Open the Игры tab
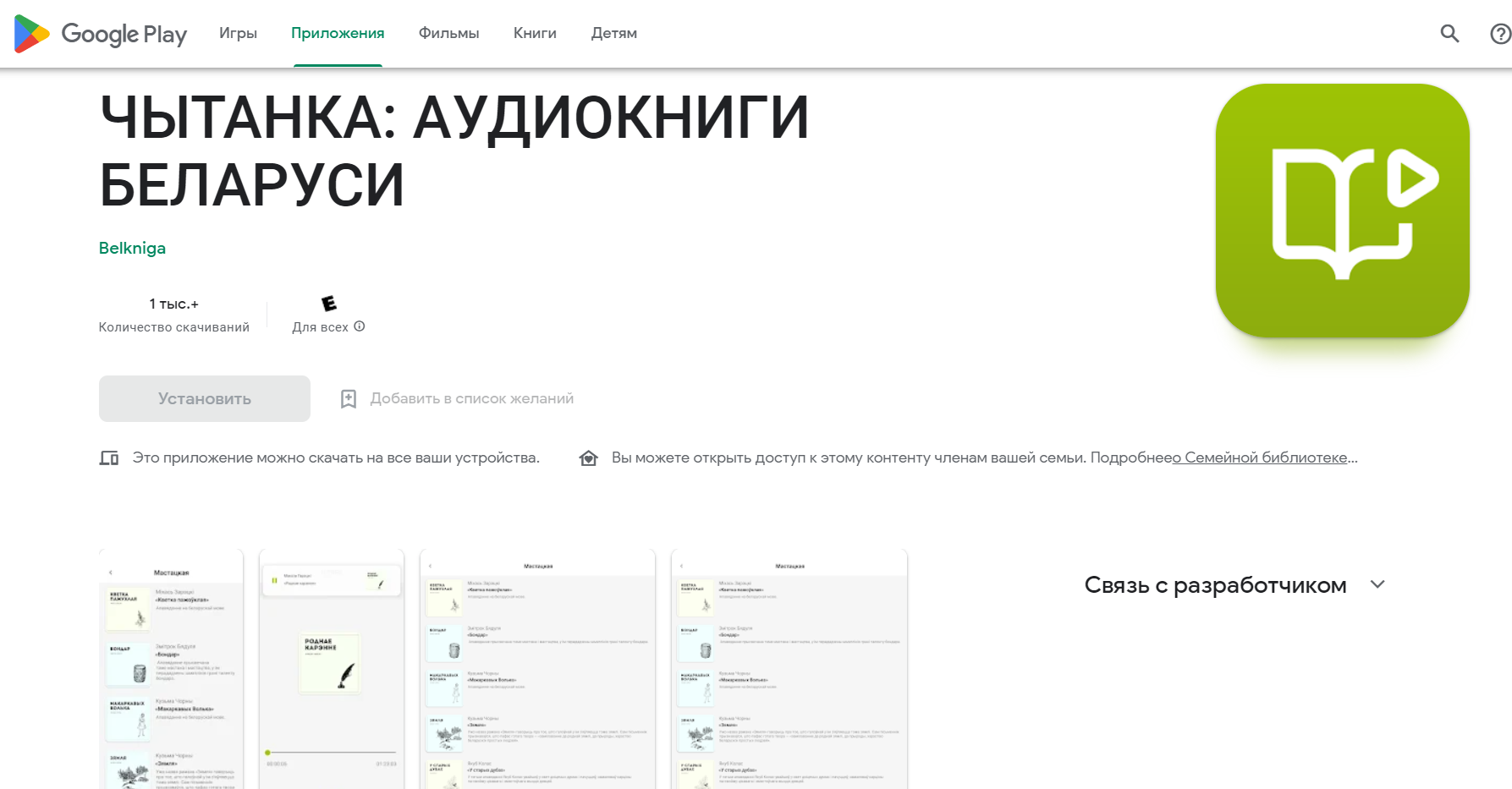Viewport: 1512px width, 789px height. point(238,34)
